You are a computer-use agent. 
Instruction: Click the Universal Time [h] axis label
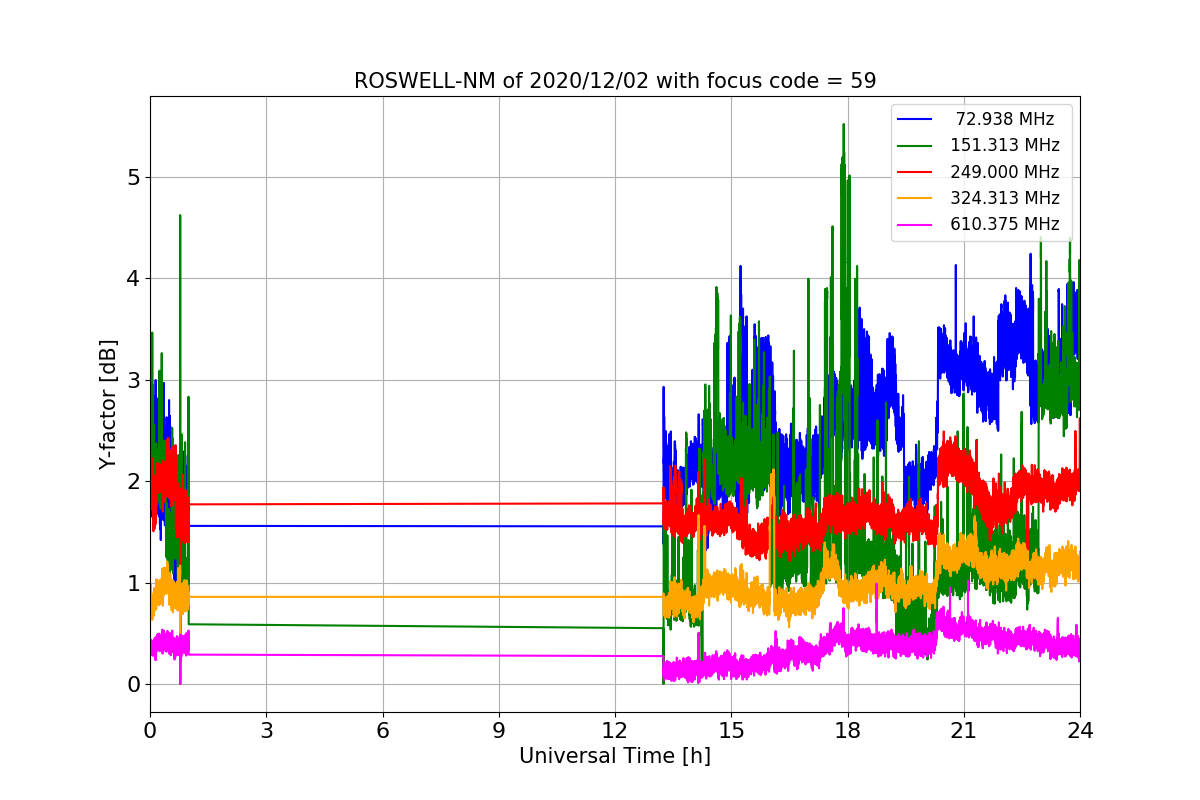click(x=615, y=757)
